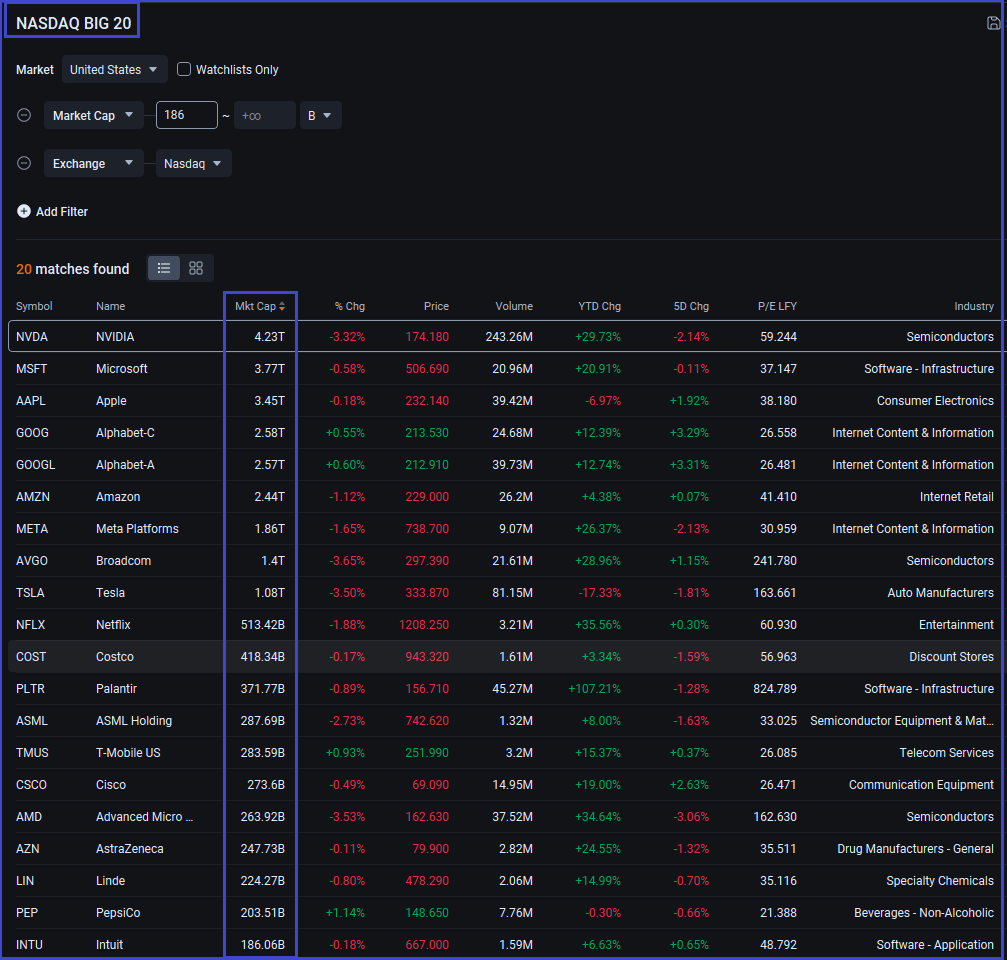Click the minimum market cap field with 186
The image size is (1007, 960).
pos(186,116)
